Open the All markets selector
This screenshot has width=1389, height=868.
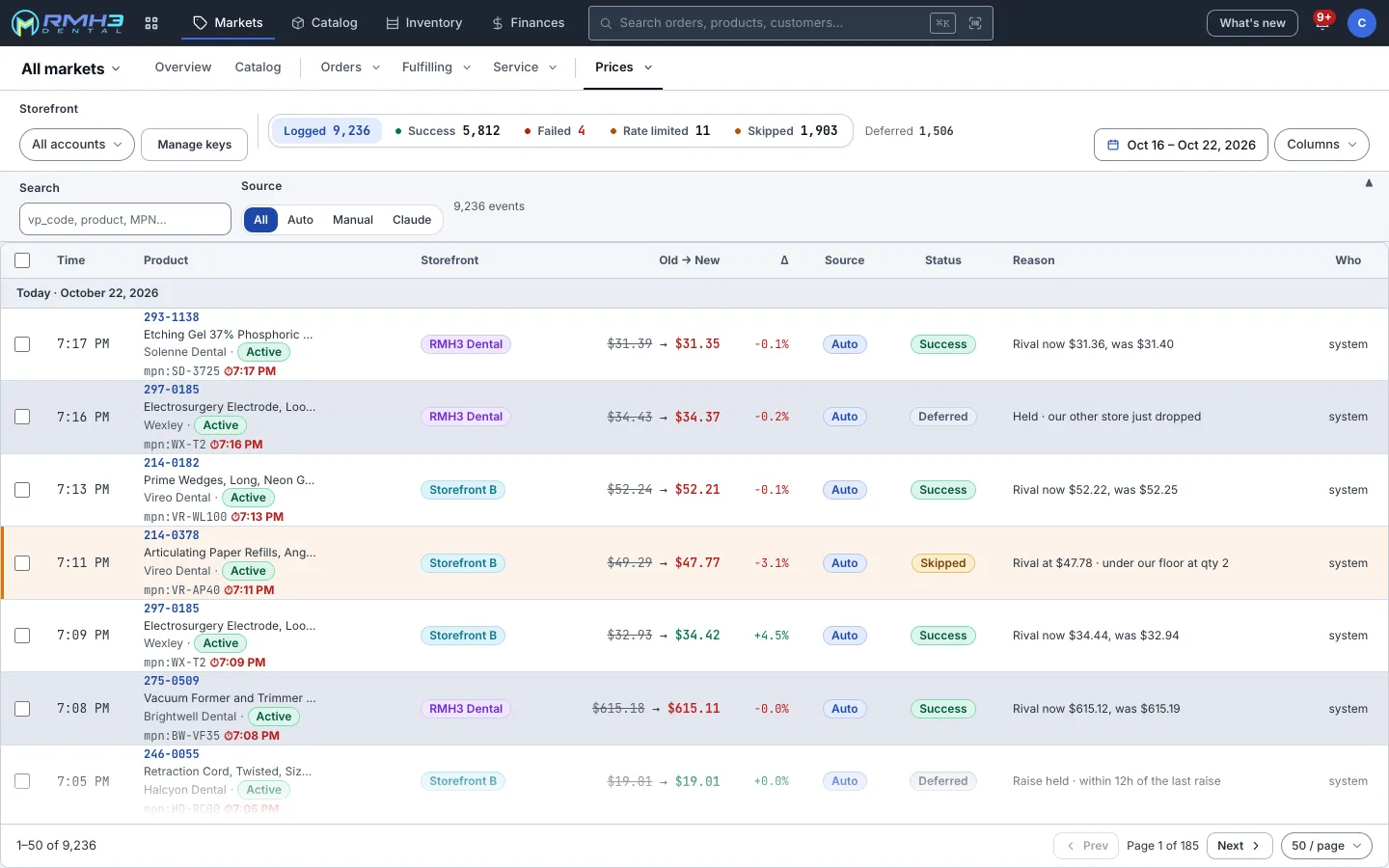coord(71,68)
